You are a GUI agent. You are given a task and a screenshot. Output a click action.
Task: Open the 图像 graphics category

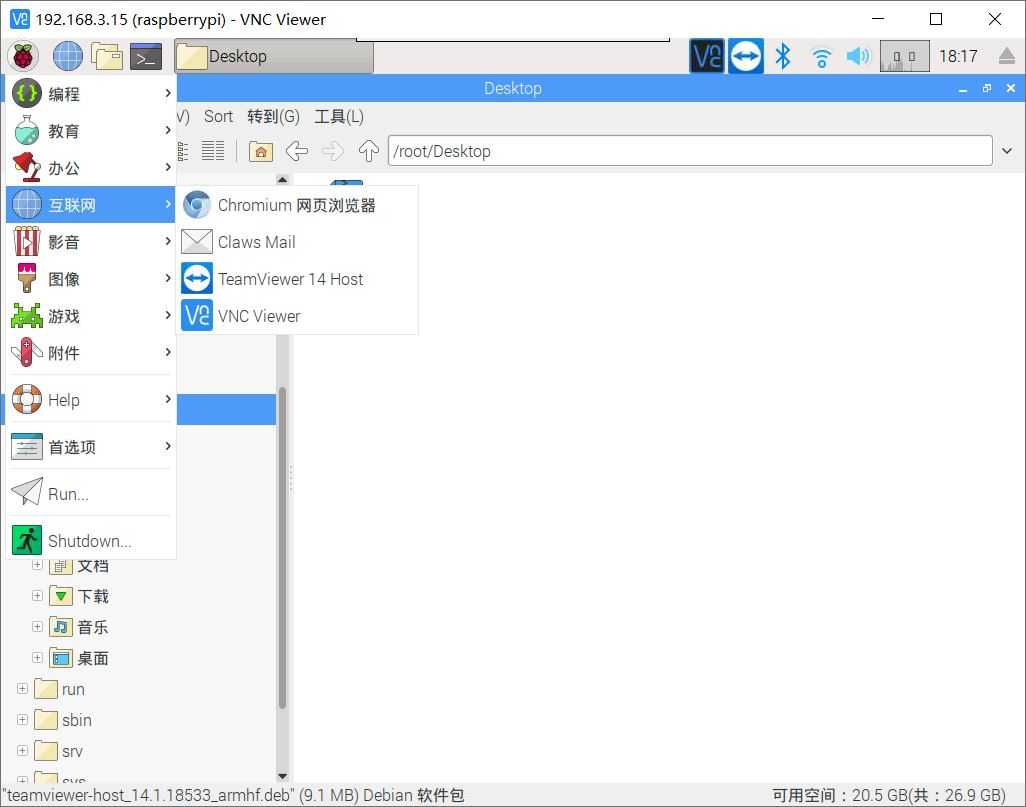(x=90, y=279)
